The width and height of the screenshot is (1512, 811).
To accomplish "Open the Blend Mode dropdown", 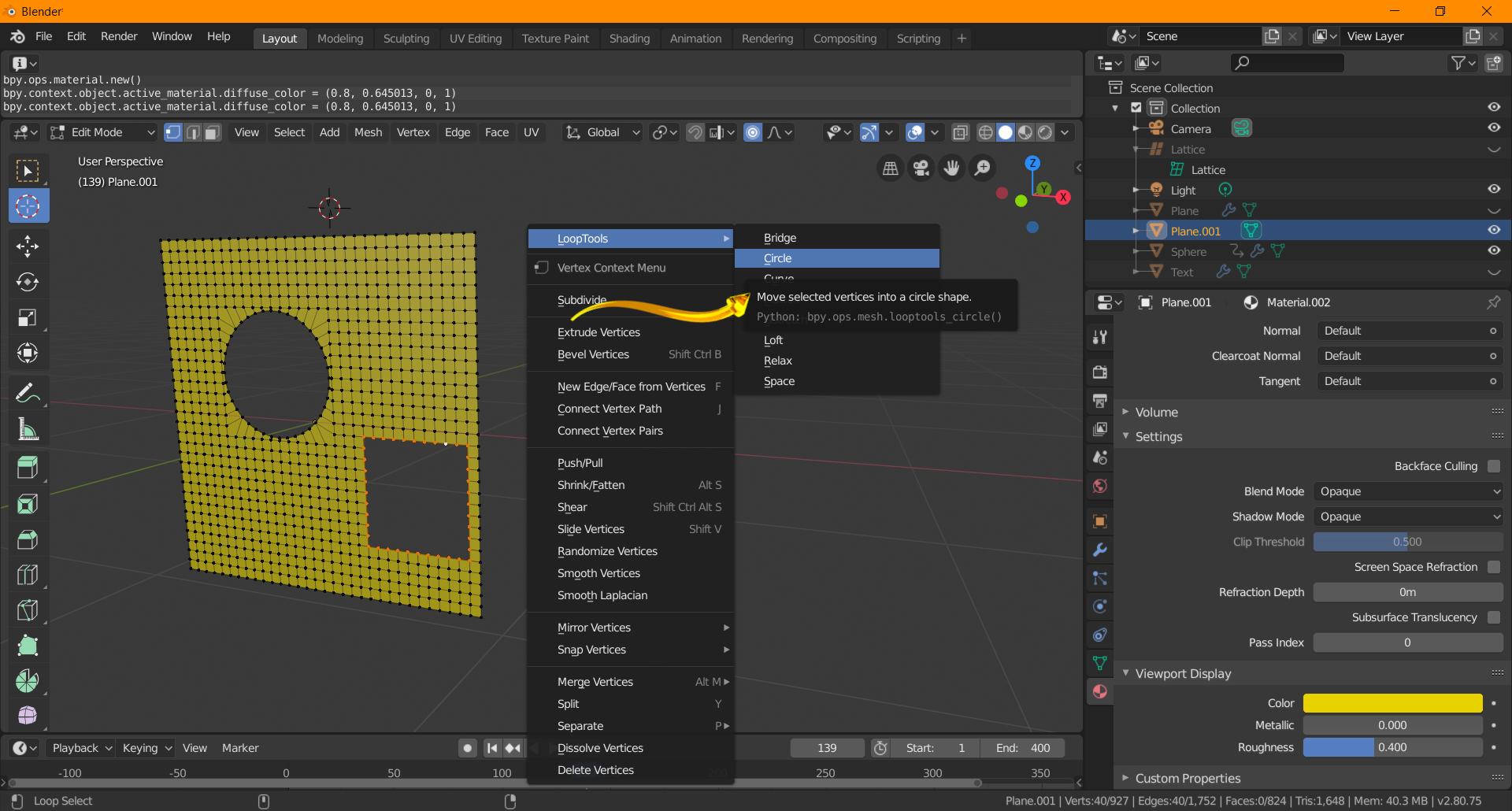I will coord(1408,491).
